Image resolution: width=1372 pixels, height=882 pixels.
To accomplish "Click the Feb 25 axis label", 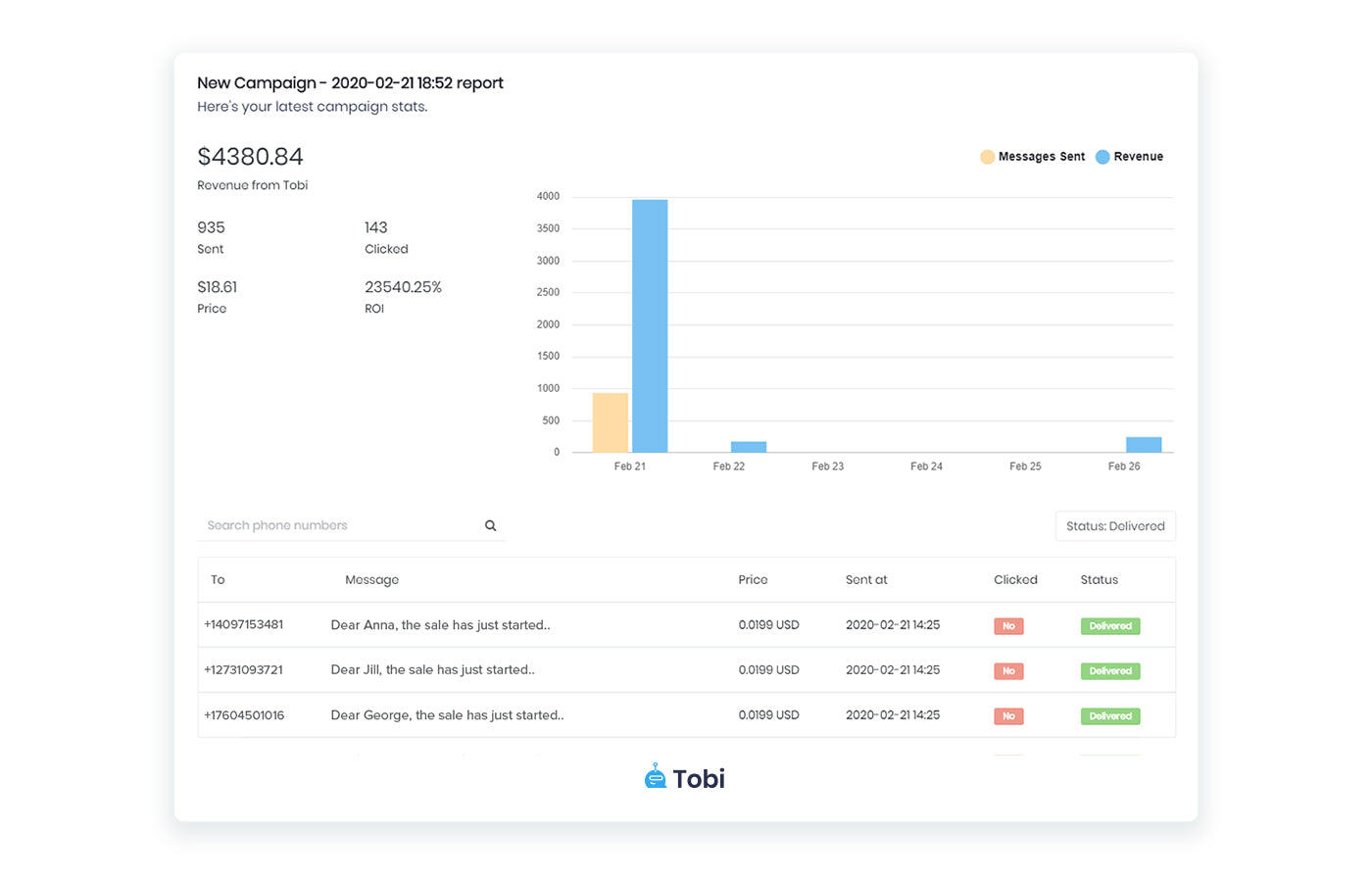I will [x=1025, y=466].
